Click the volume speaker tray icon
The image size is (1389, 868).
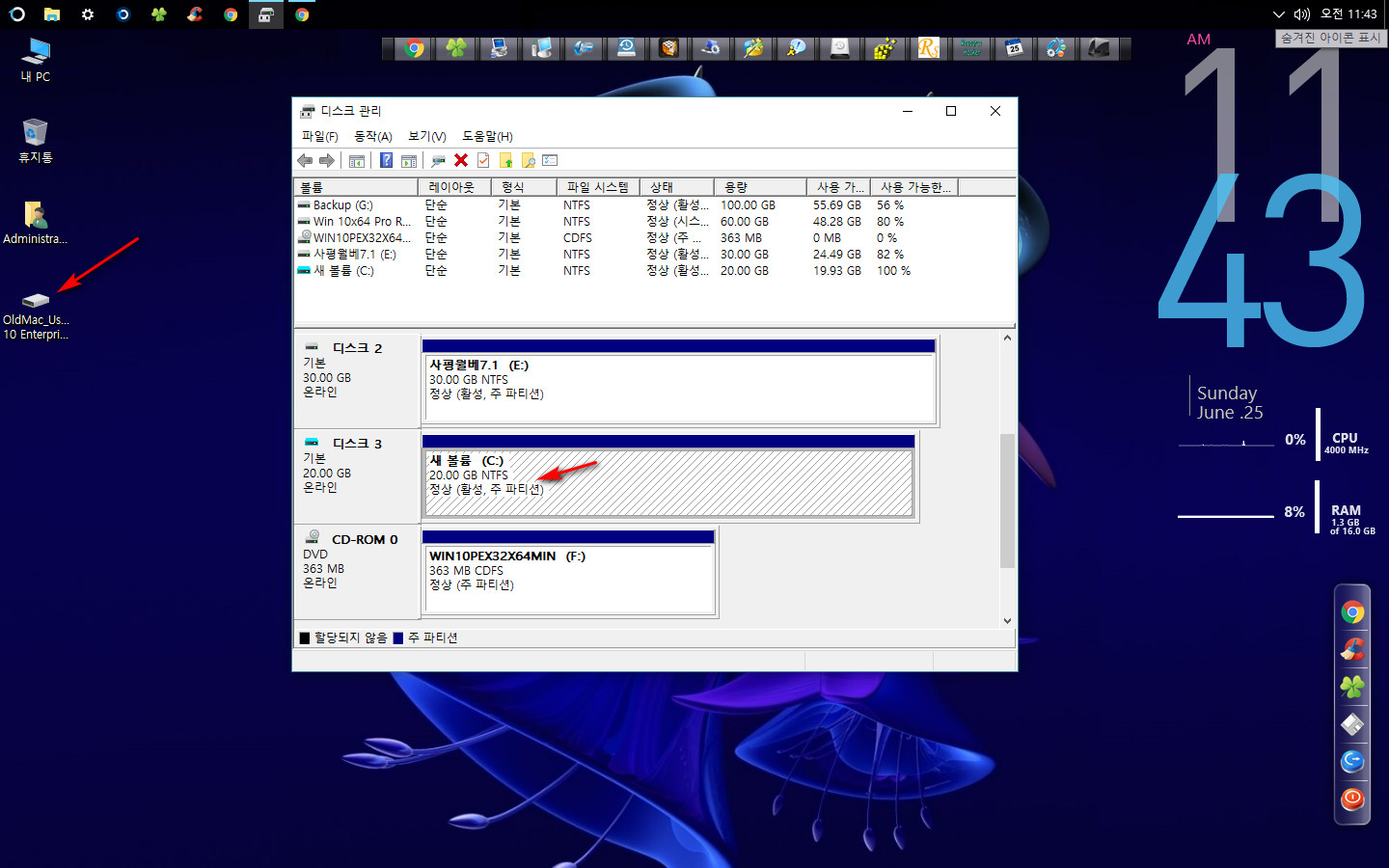pyautogui.click(x=1302, y=14)
